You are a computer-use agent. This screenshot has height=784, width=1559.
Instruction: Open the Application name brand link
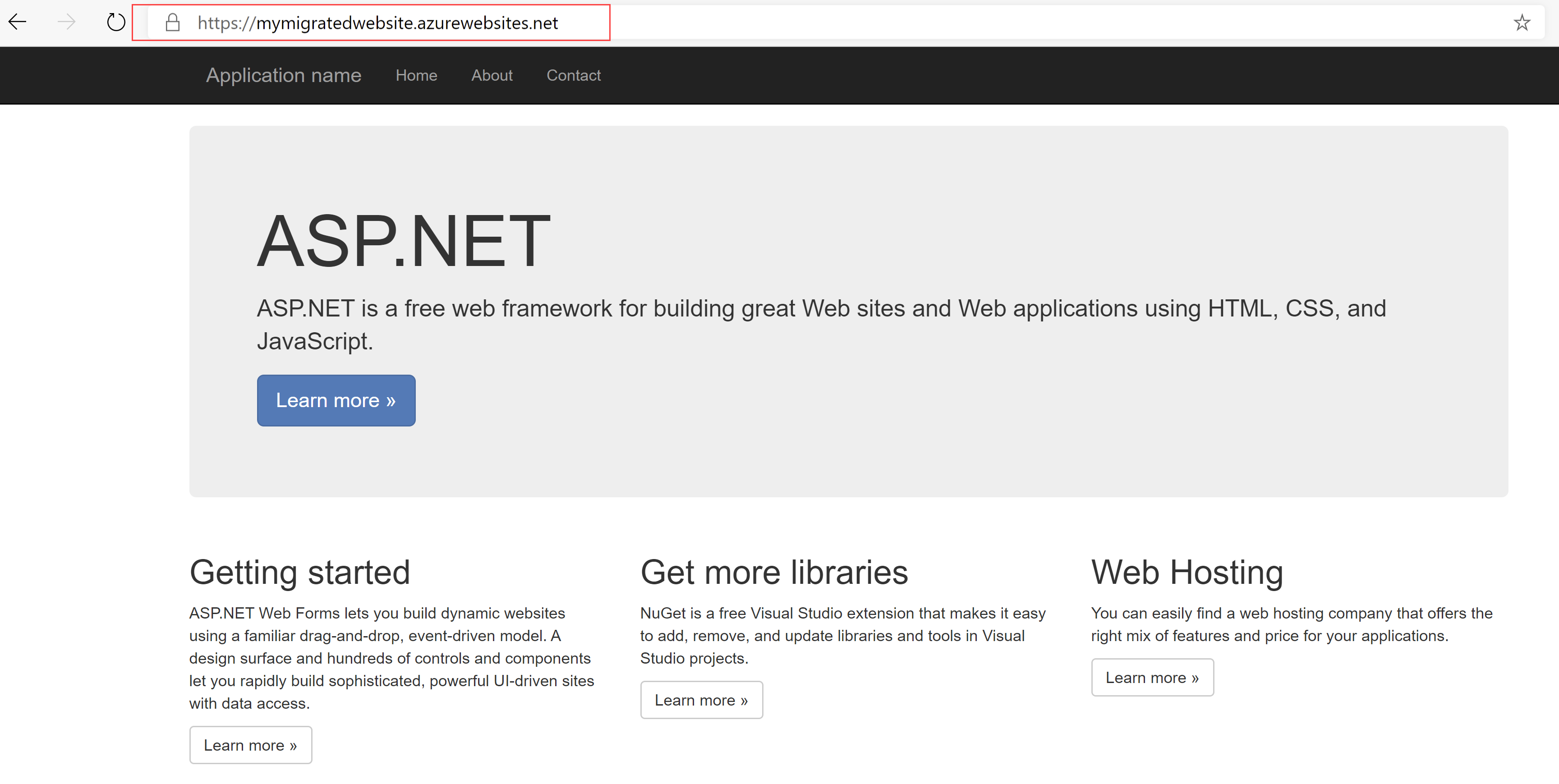[283, 75]
